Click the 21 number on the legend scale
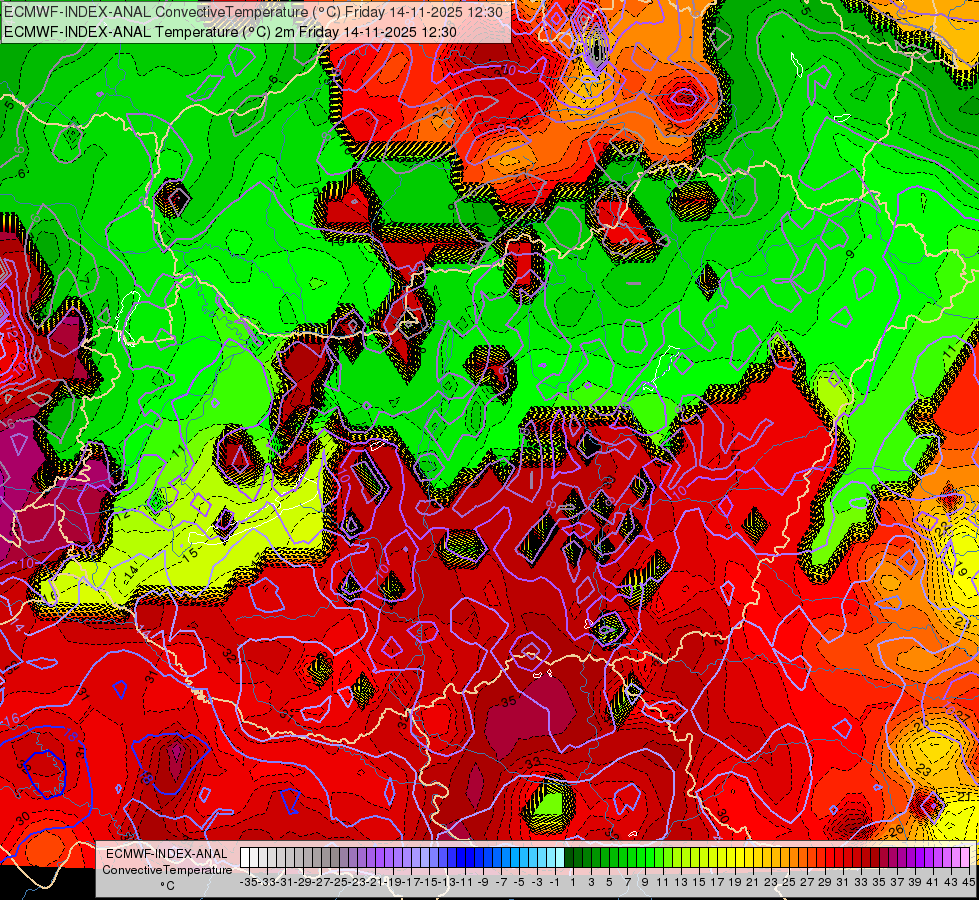The width and height of the screenshot is (979, 900). 752,882
